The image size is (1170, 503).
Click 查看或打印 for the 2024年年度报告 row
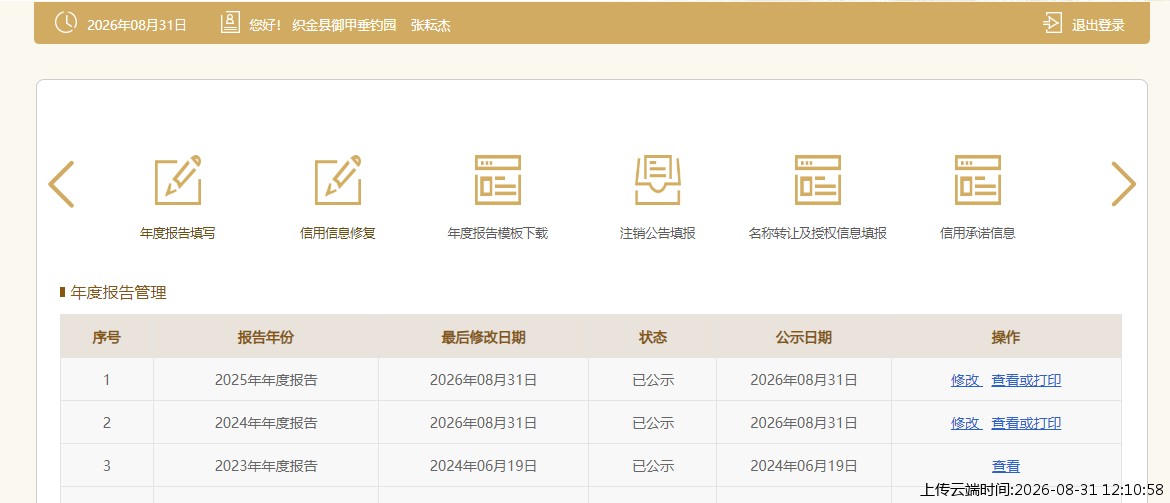1026,423
